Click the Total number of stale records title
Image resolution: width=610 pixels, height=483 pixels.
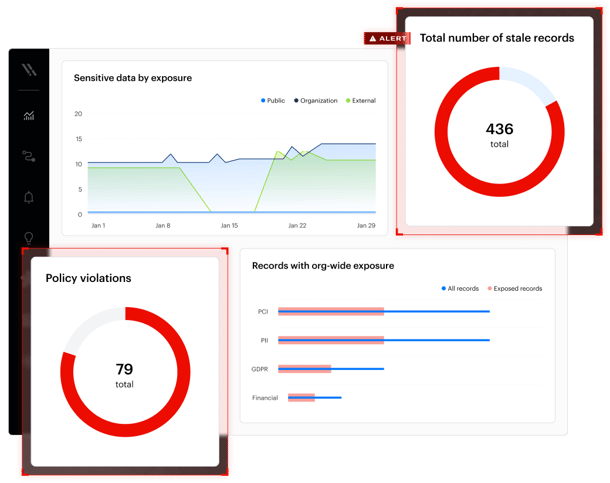pos(497,38)
